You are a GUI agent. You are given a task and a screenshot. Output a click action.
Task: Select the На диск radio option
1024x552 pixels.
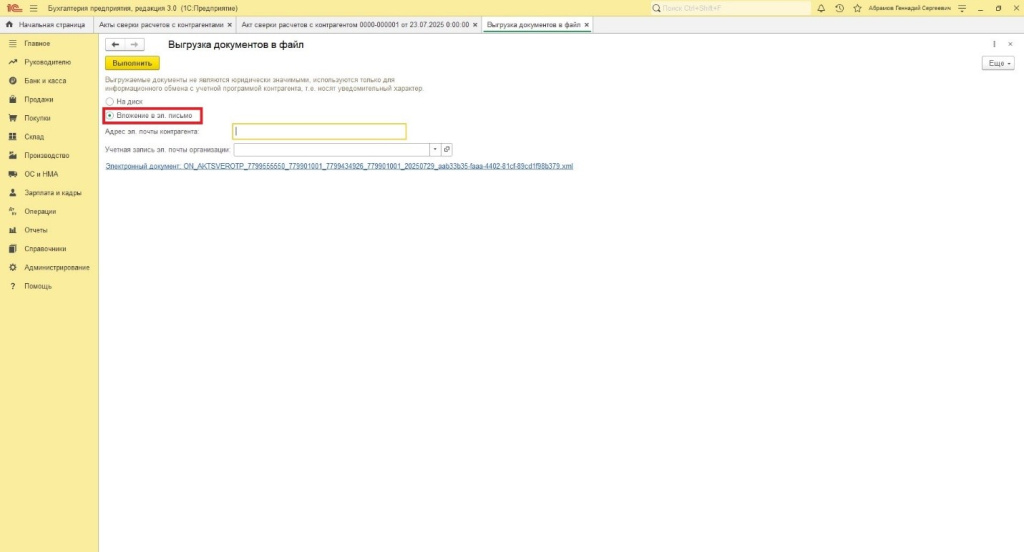point(110,101)
